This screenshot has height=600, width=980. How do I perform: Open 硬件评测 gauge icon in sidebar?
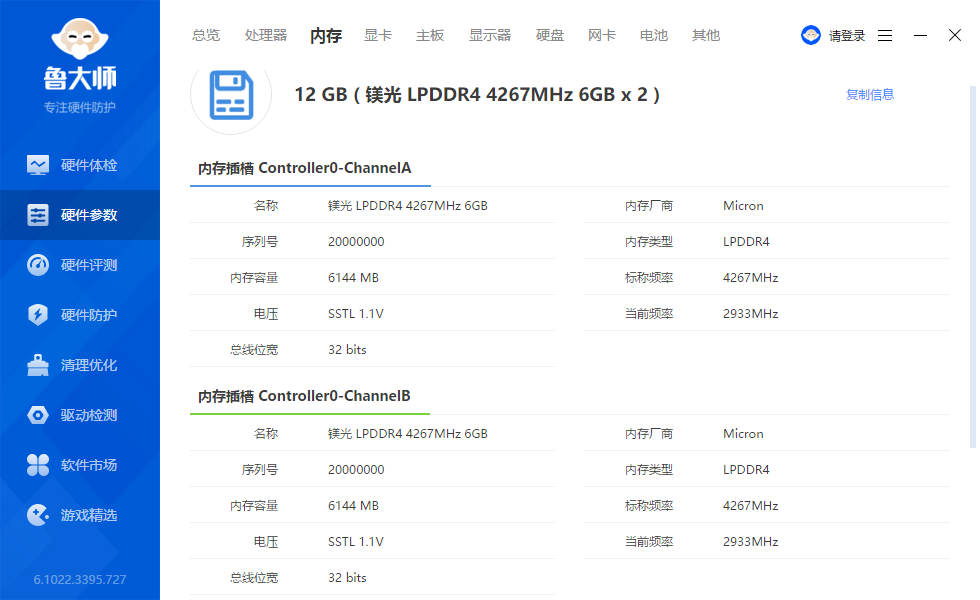[x=38, y=265]
